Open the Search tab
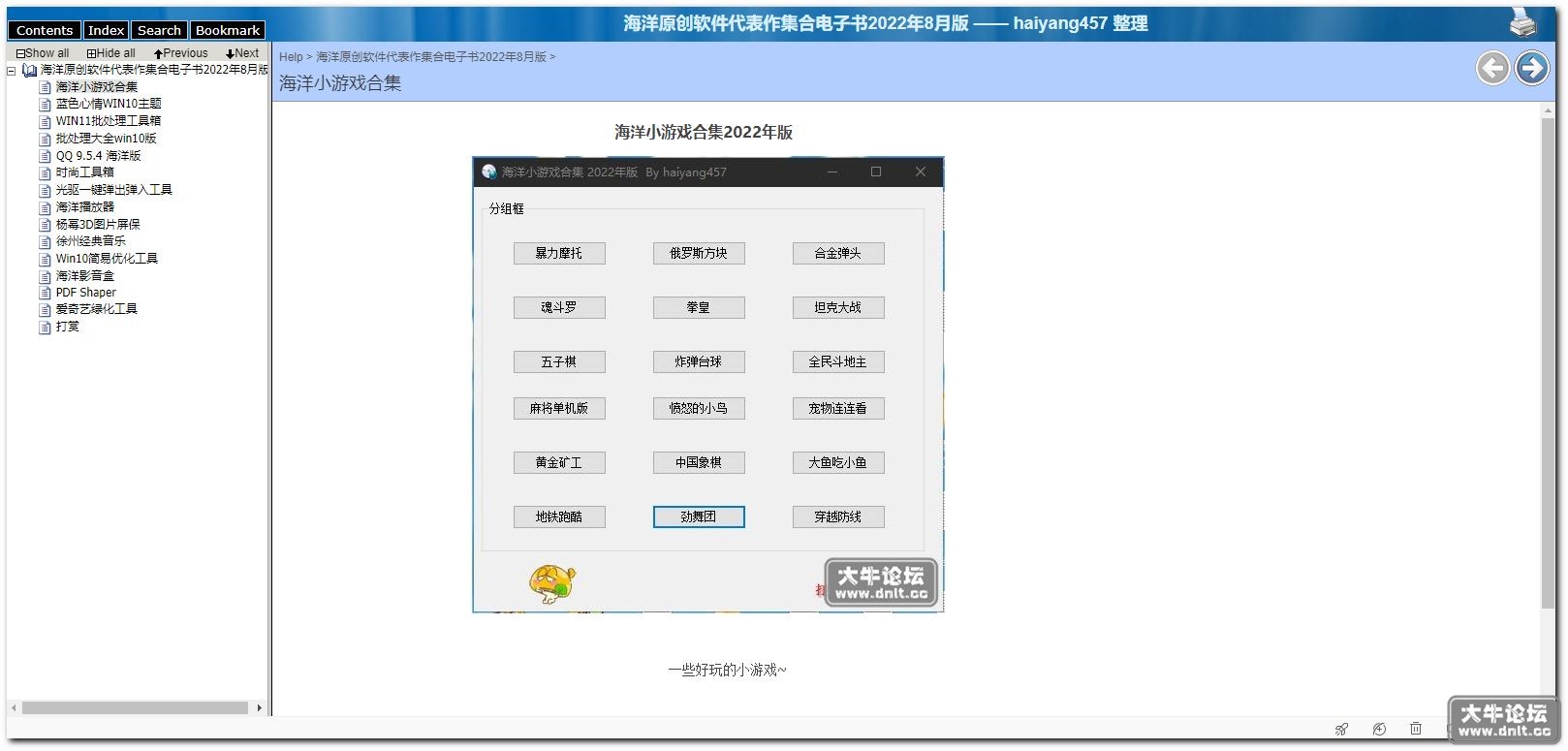The image size is (1568, 751). 159,31
